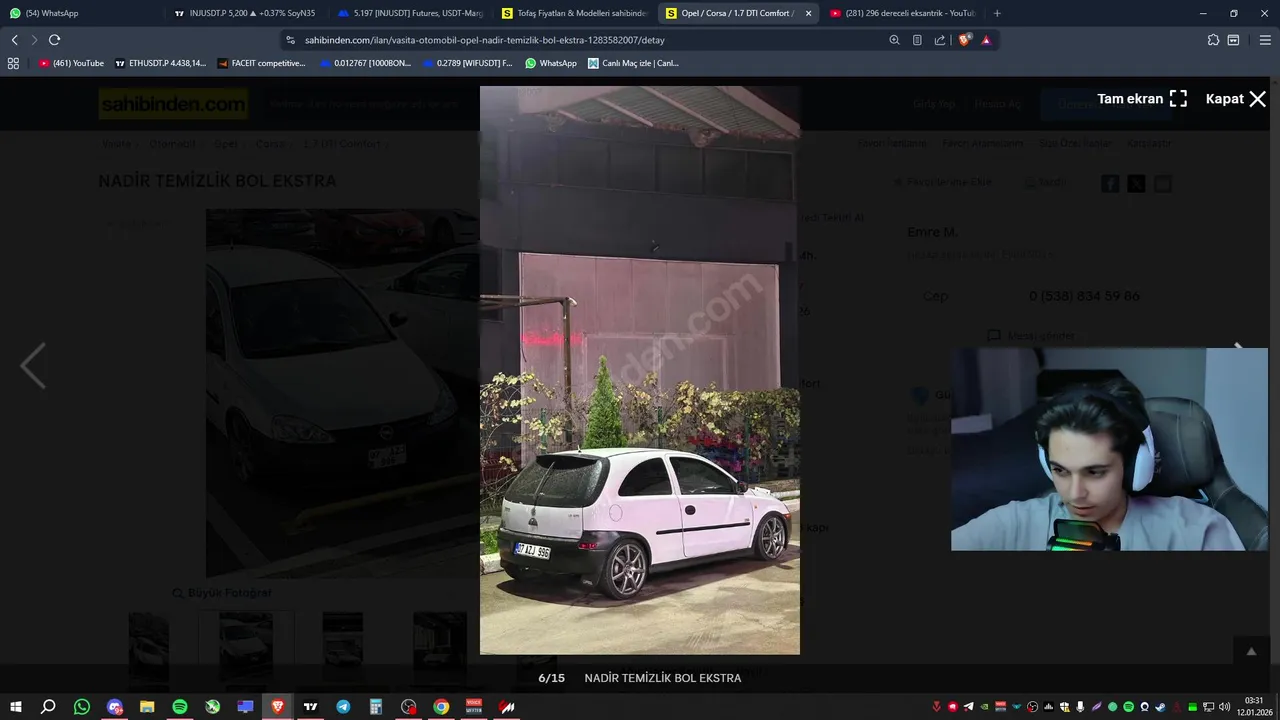Open browser extensions puzzle icon
1280x720 pixels.
(1213, 40)
